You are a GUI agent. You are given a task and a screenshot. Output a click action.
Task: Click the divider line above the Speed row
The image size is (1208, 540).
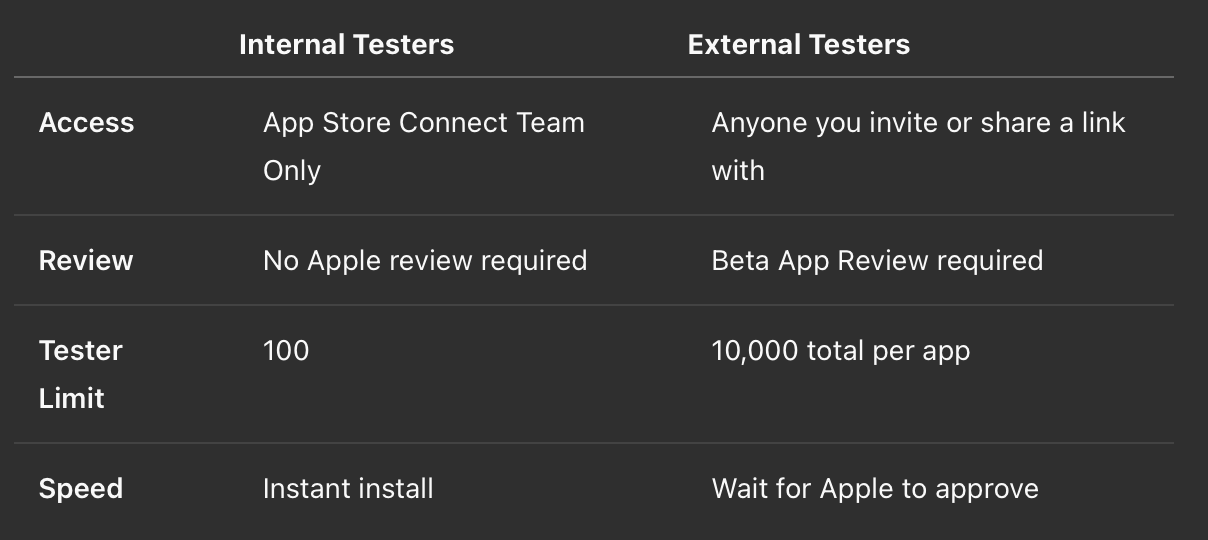pos(594,443)
